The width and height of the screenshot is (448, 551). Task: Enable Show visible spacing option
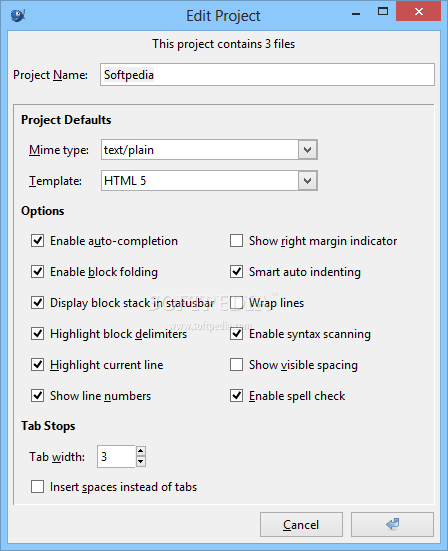coord(236,365)
